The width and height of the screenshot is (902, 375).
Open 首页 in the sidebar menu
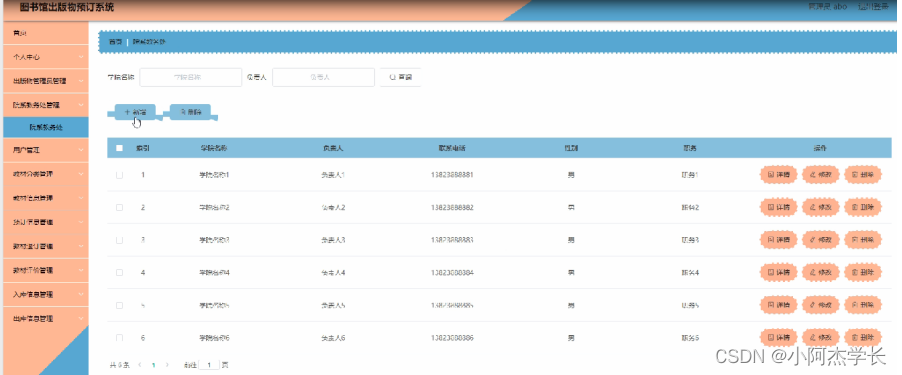coord(20,33)
